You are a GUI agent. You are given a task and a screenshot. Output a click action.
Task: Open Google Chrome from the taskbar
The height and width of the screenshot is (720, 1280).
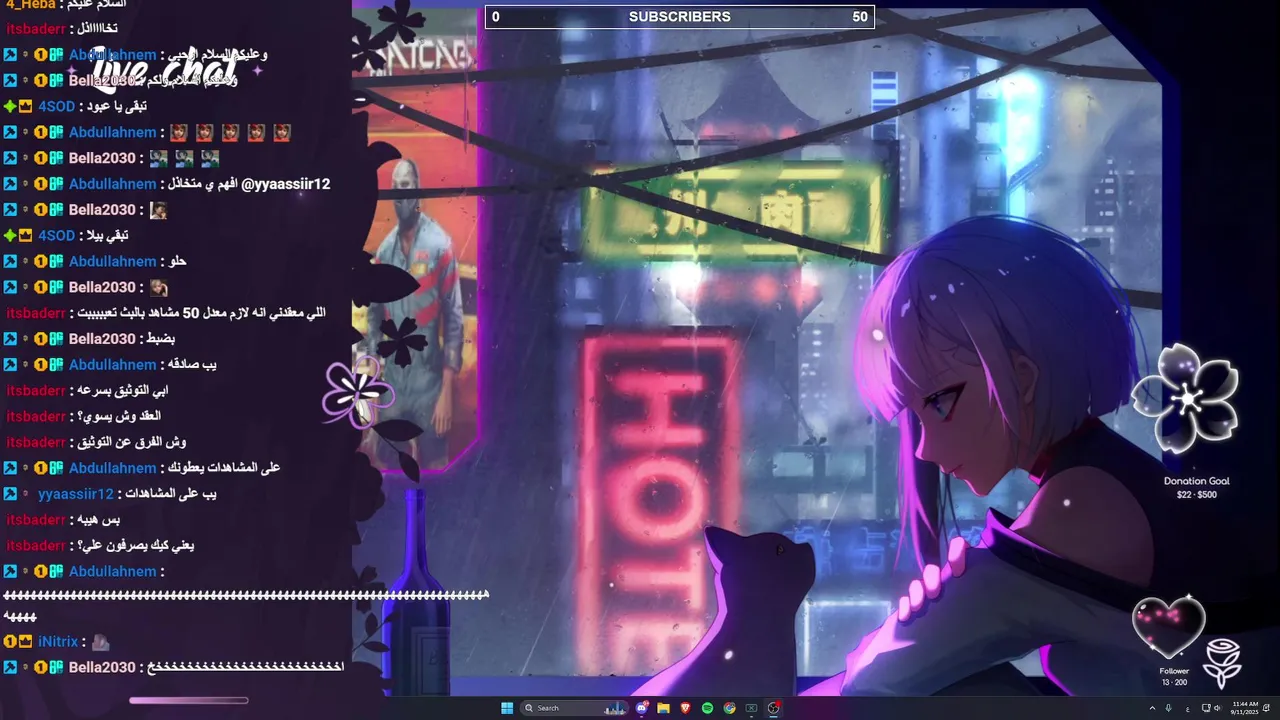729,708
